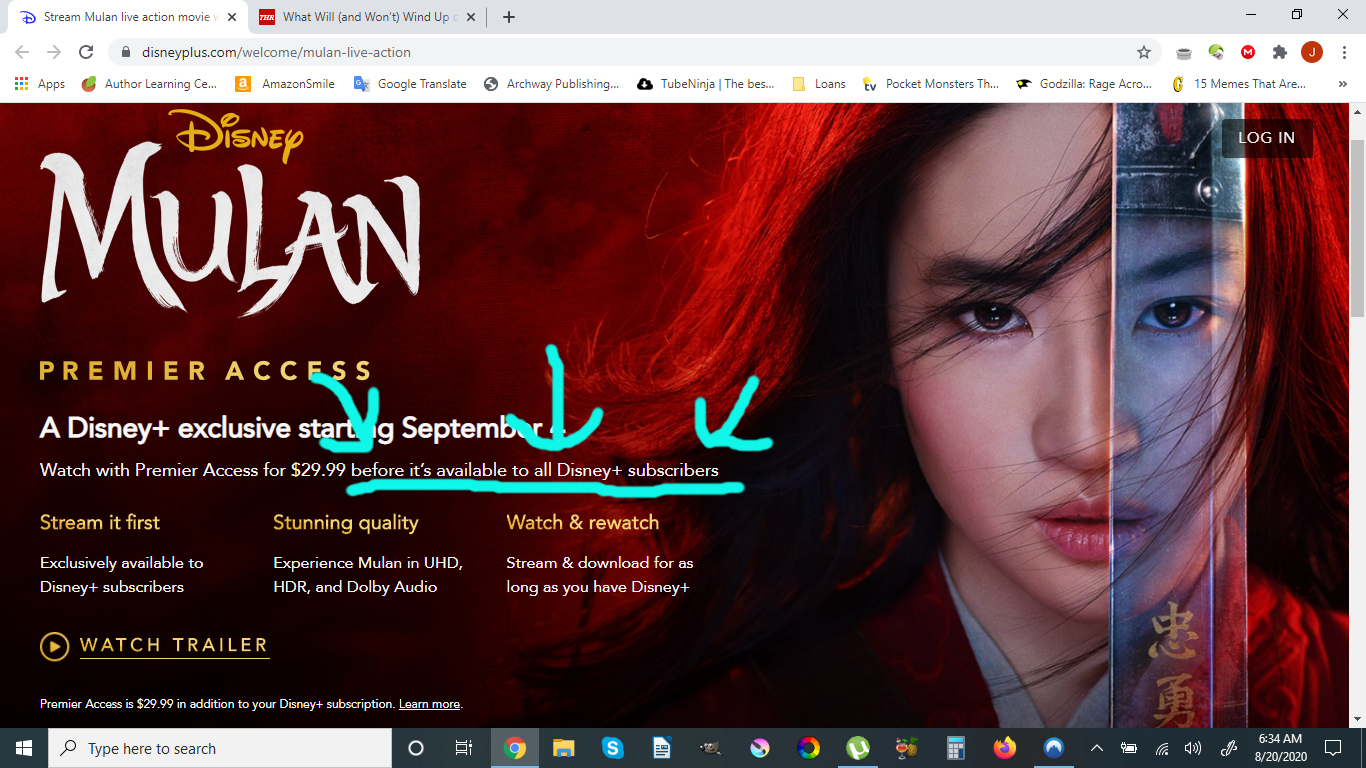This screenshot has height=768, width=1366.
Task: Open uTorrent from the taskbar
Action: [x=858, y=748]
